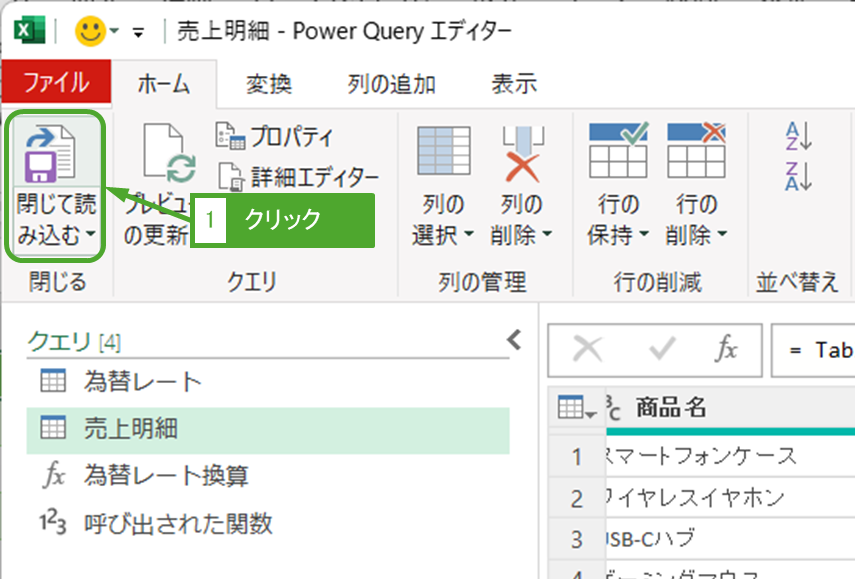Switch to the 列の追加 ribbon tab
855x579 pixels.
[x=391, y=84]
